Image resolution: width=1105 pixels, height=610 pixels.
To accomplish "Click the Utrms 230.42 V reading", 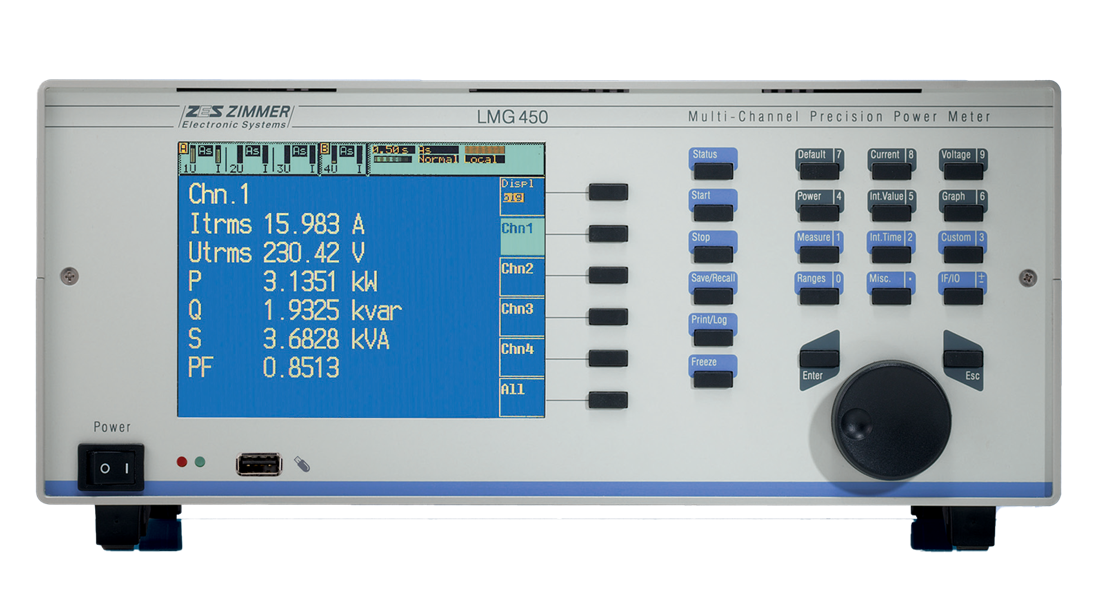I will click(277, 252).
